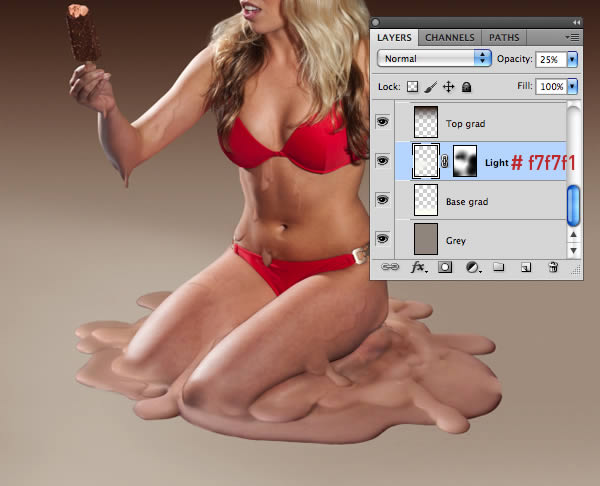Delete the layer with the trash icon

coord(553,267)
